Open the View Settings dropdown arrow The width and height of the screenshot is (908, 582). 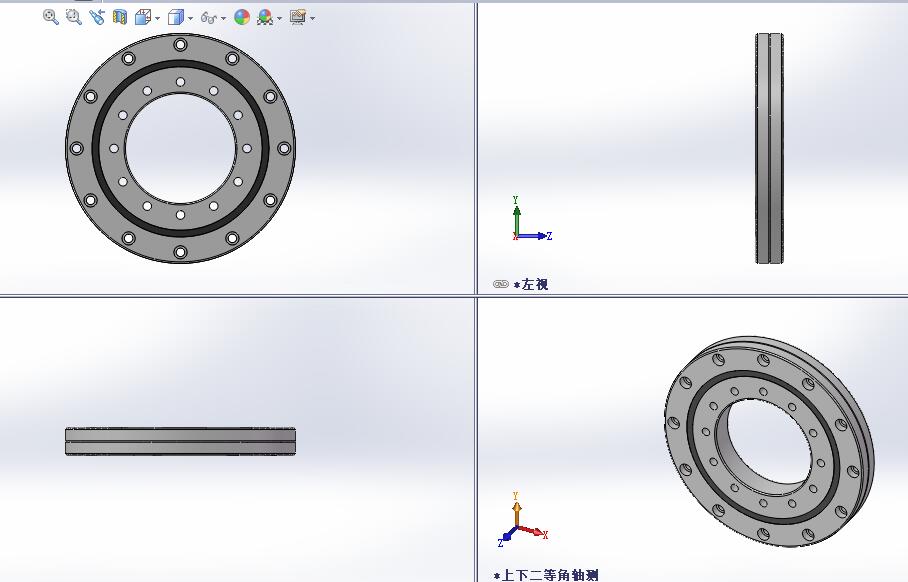313,19
